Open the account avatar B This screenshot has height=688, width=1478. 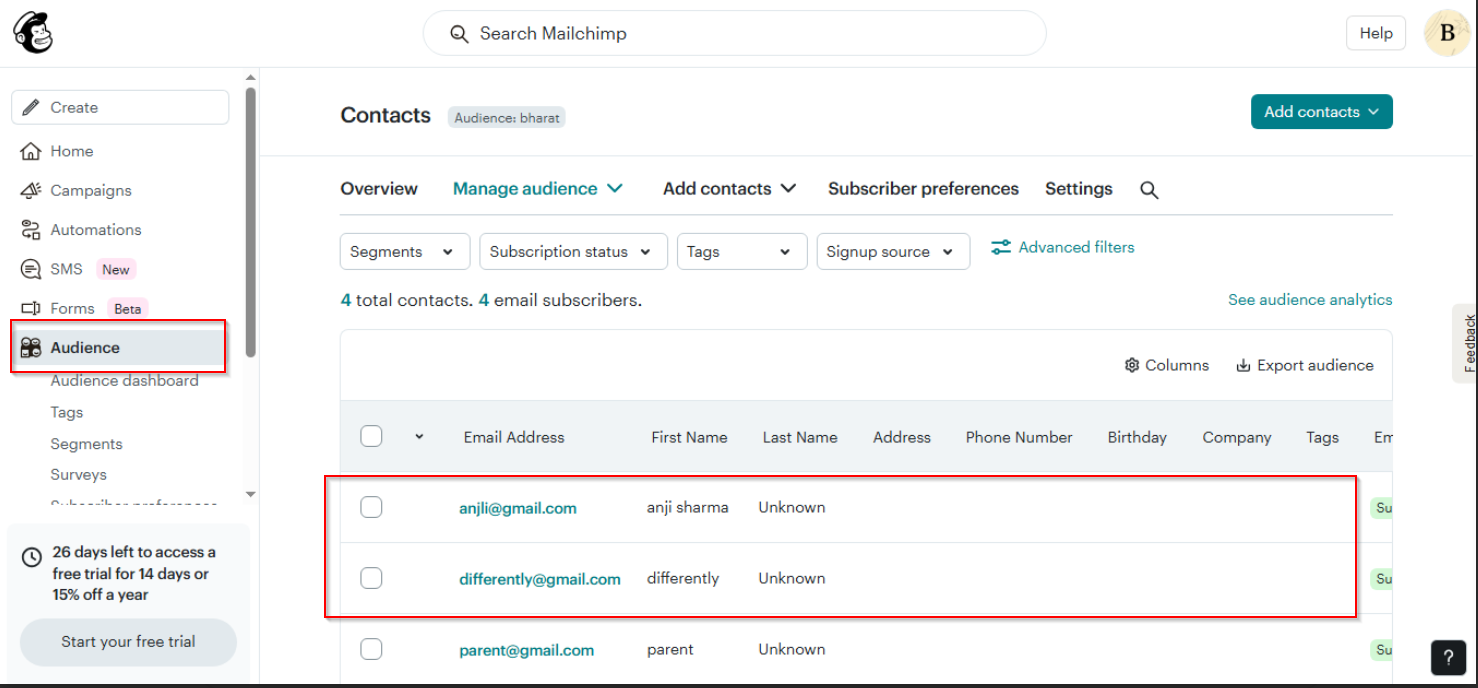pos(1446,34)
